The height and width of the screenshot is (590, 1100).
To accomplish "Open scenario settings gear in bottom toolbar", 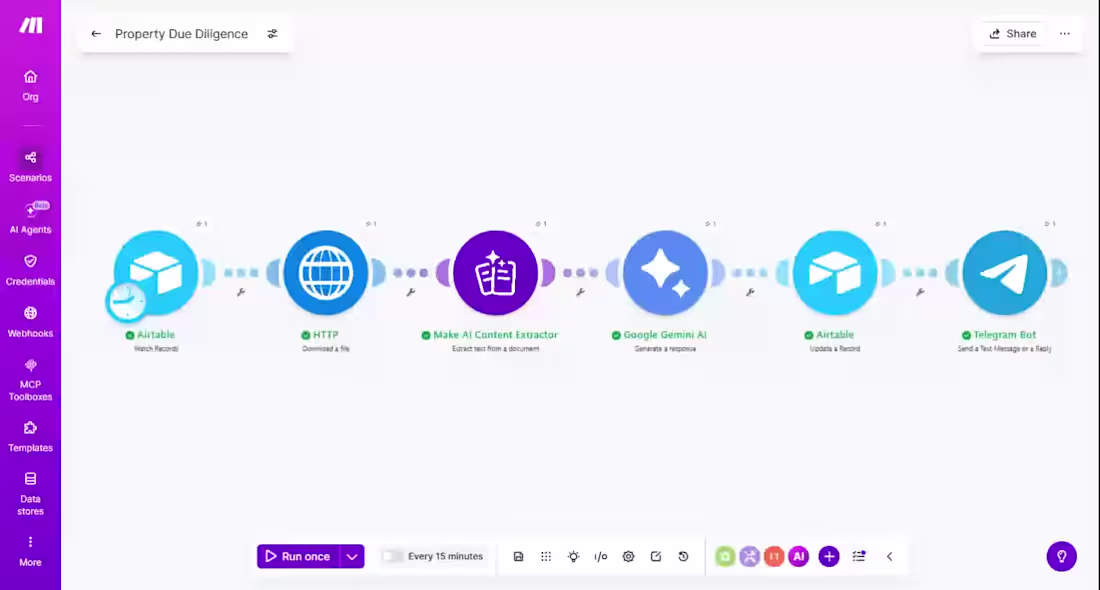I will coord(629,556).
